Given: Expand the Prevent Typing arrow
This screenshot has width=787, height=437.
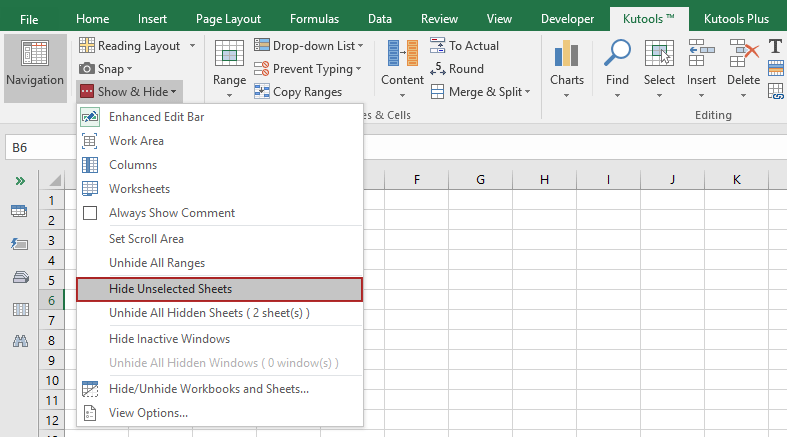Looking at the screenshot, I should pos(358,69).
